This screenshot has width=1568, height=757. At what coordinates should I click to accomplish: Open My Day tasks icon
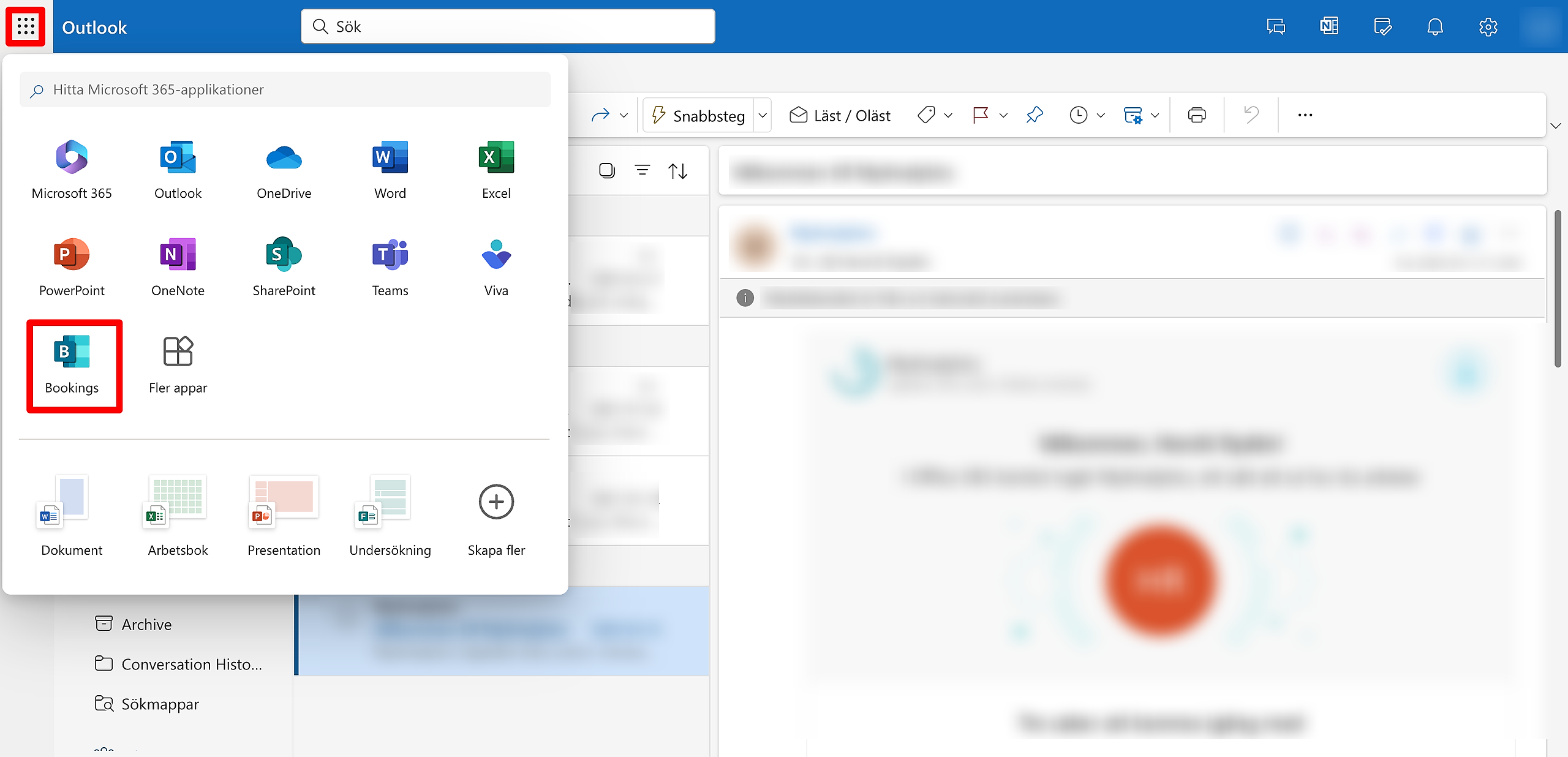tap(1382, 26)
